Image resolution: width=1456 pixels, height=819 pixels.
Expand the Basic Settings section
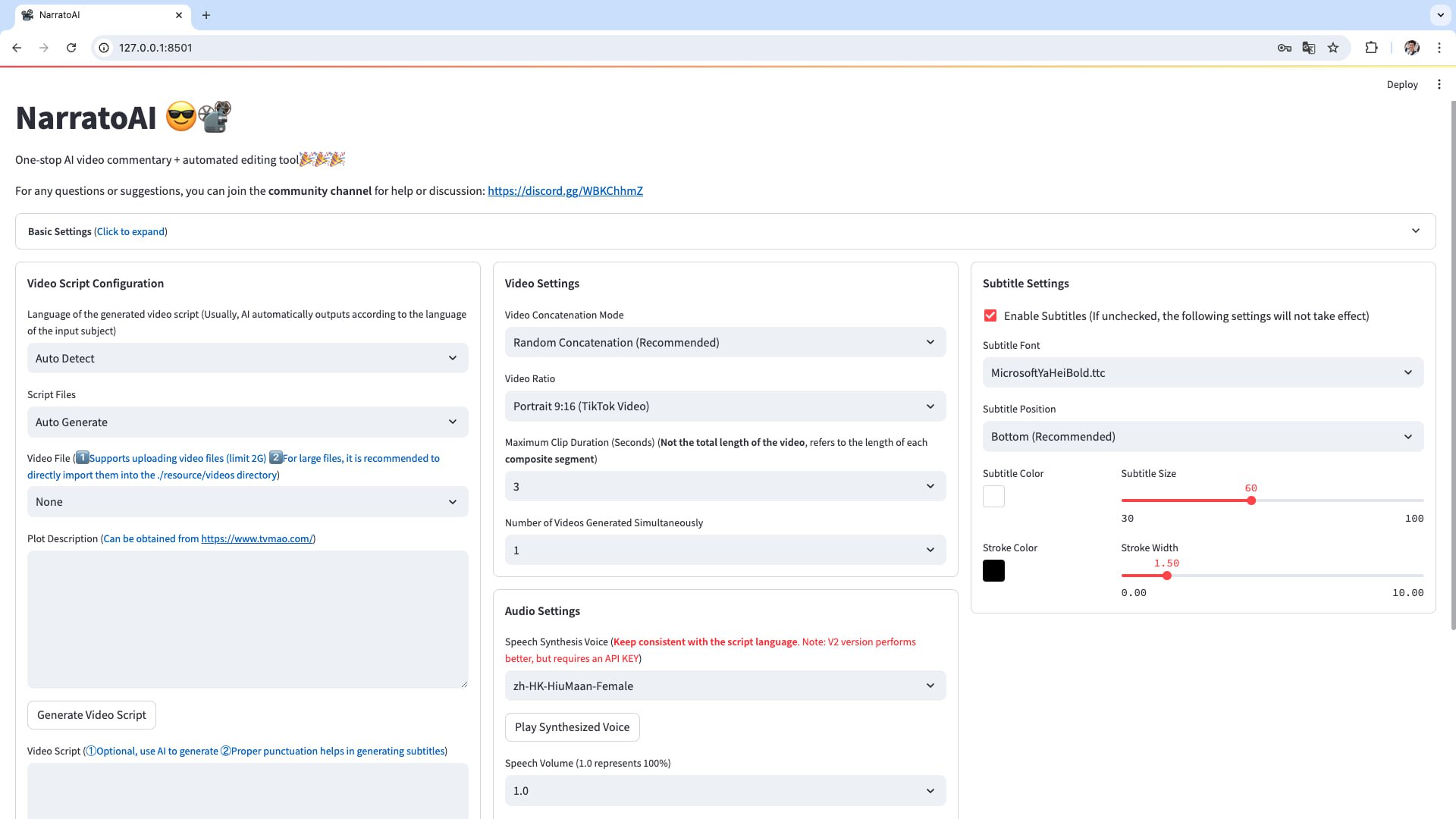[725, 231]
